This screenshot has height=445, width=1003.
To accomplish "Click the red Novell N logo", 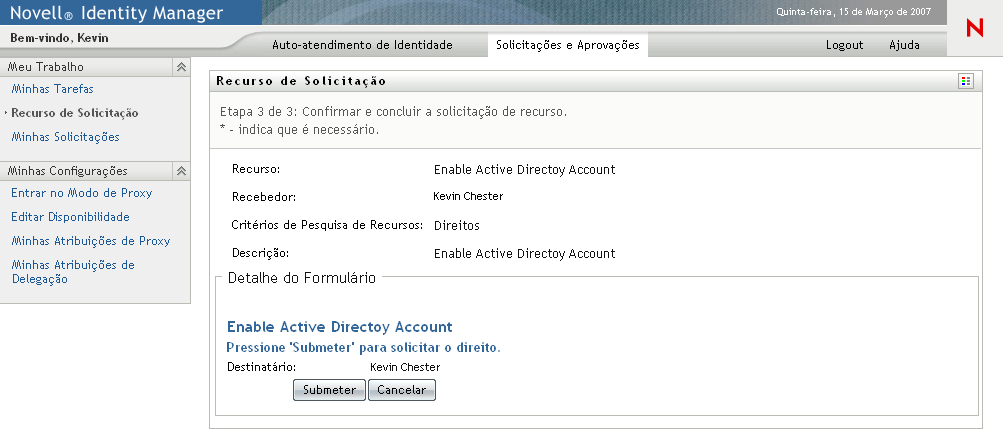I will (975, 30).
